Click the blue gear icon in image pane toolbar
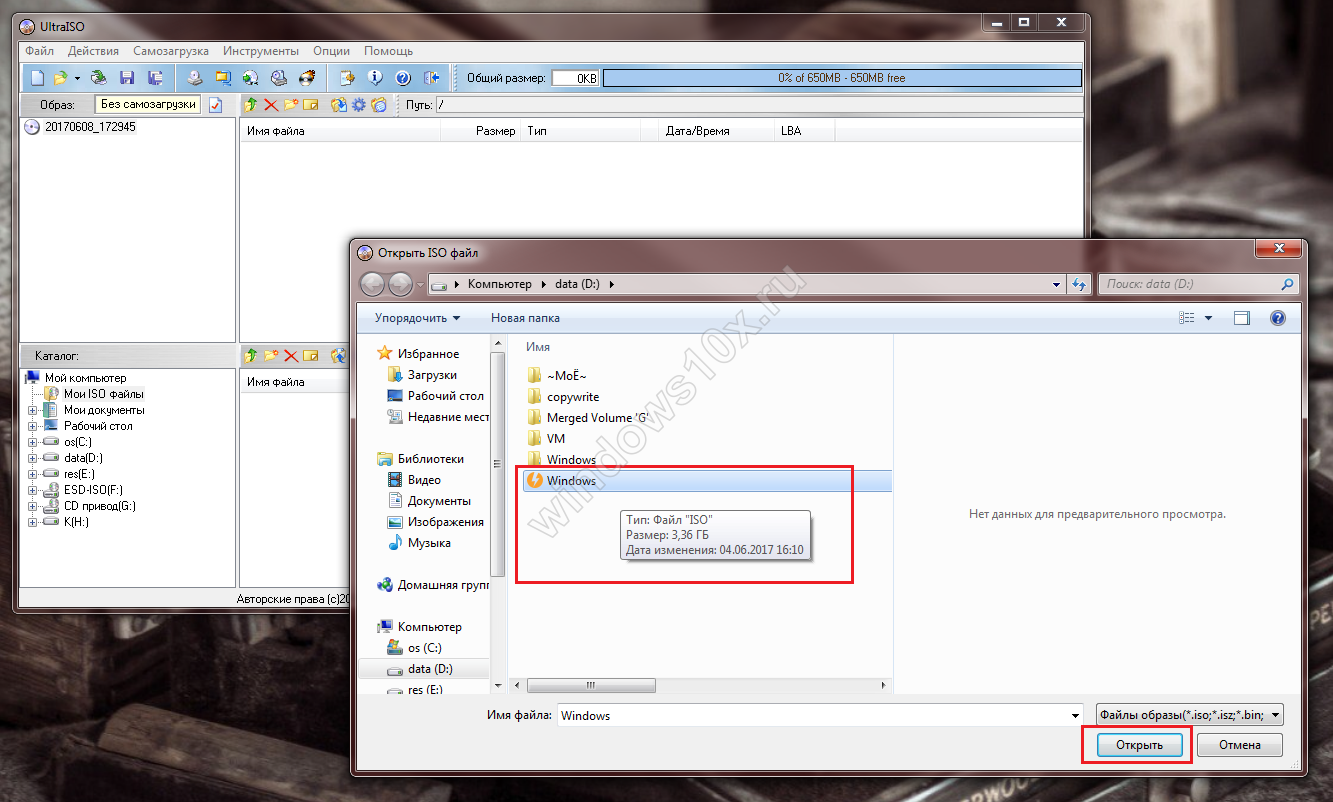 point(358,104)
